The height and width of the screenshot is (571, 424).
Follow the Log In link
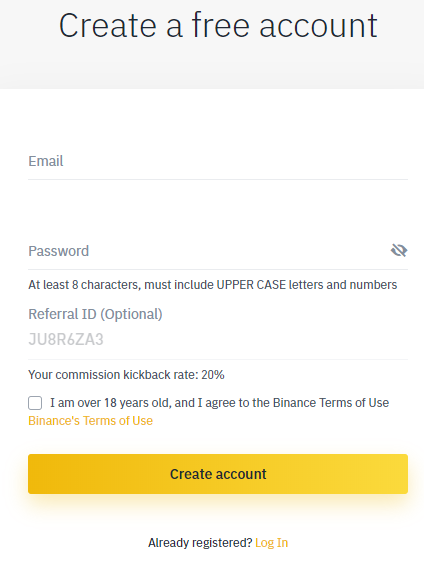pos(271,543)
